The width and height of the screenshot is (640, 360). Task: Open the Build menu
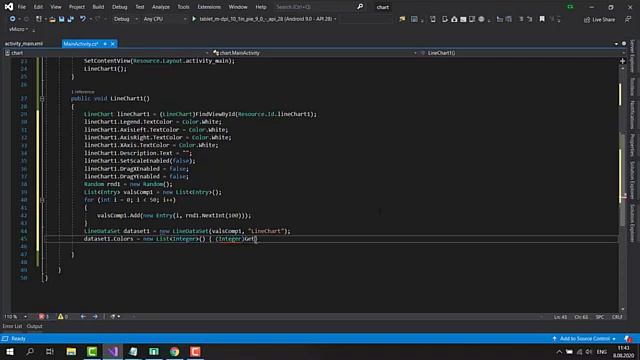coord(98,7)
